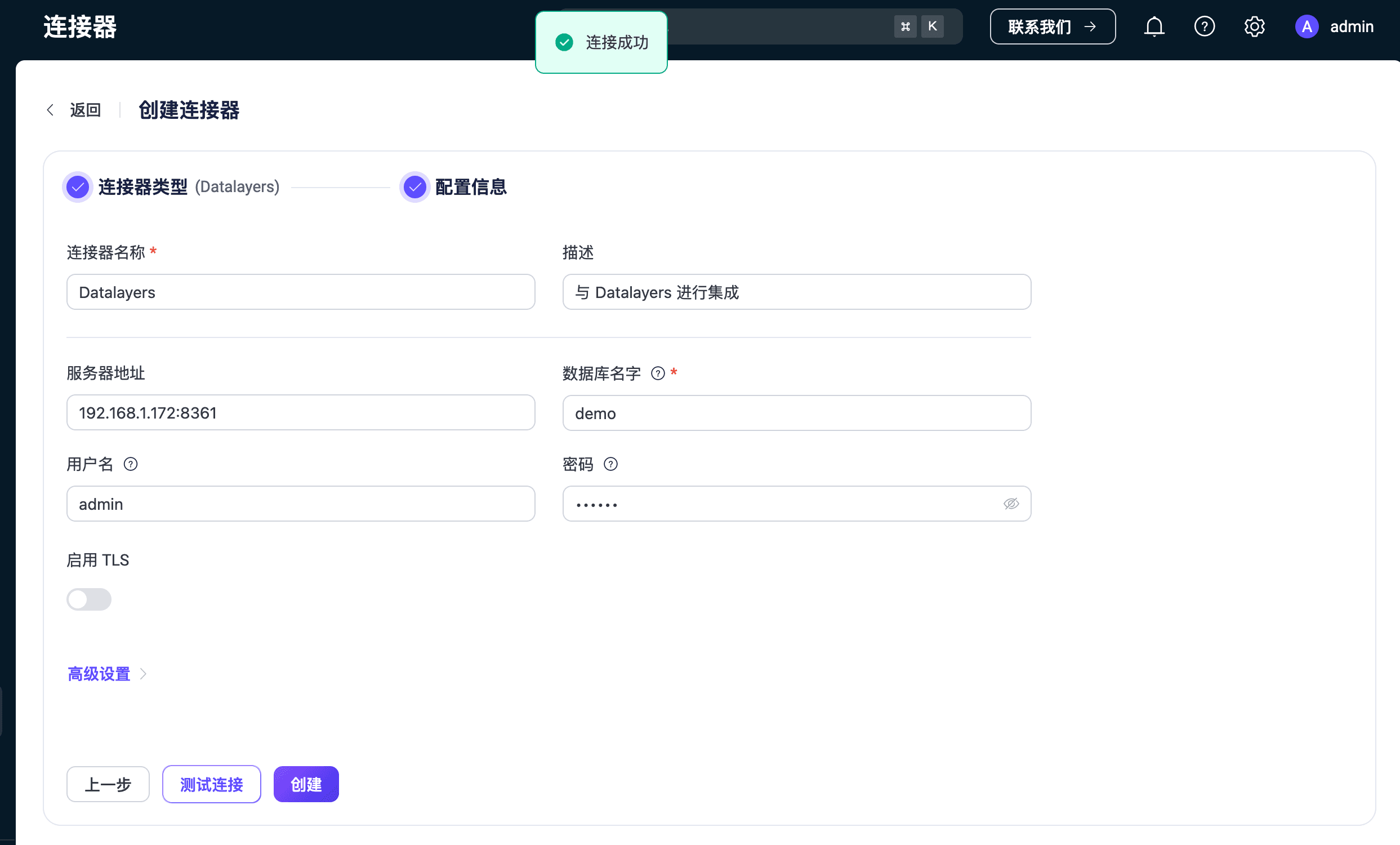
Task: Click the back arrow next to 返回
Action: click(x=50, y=110)
